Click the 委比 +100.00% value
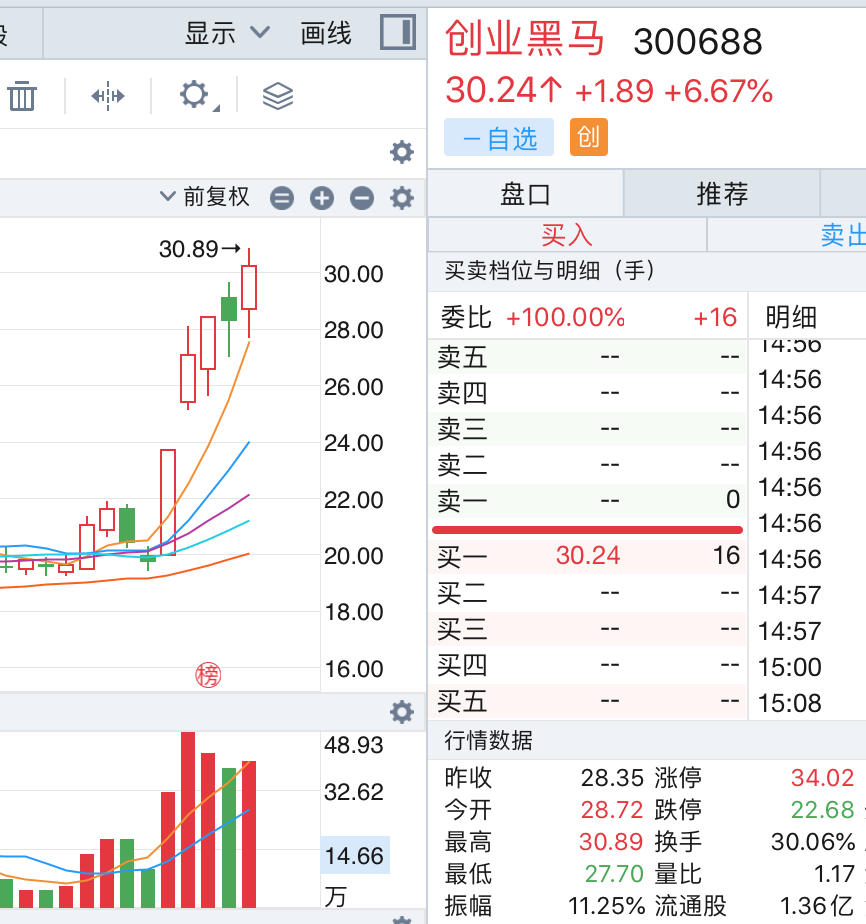The image size is (866, 924). click(x=566, y=317)
